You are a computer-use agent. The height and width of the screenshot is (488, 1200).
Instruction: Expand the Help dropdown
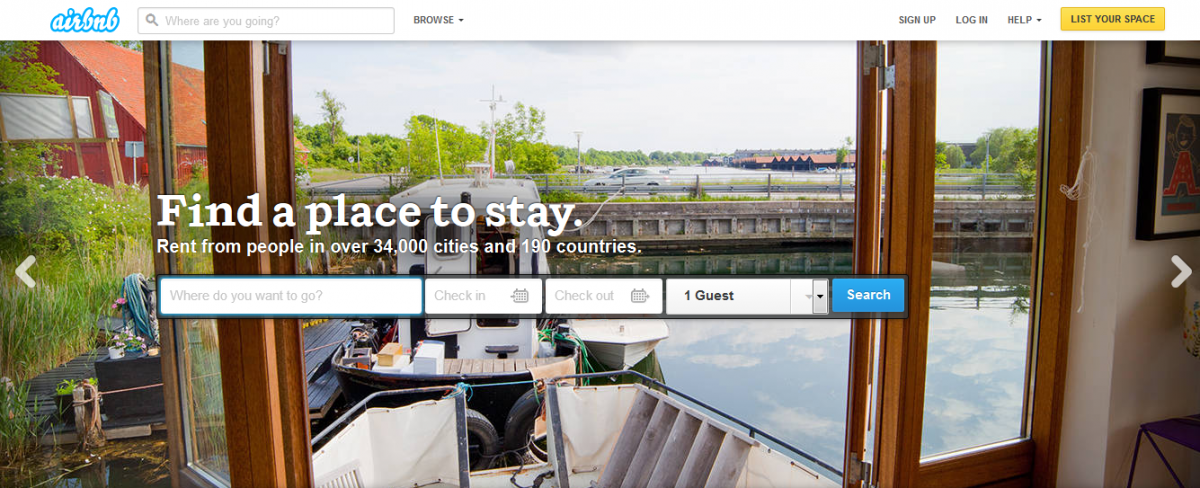pyautogui.click(x=1024, y=20)
